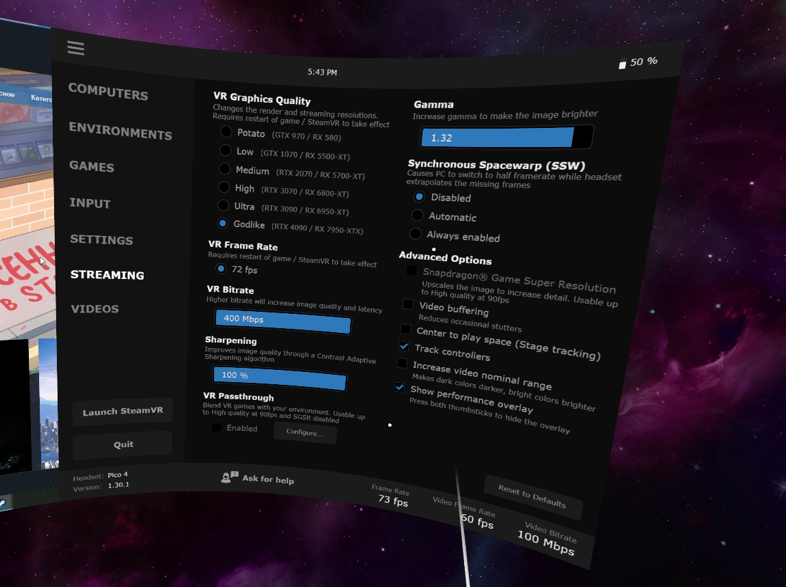Open the hamburger menu icon
Screen dimensions: 786x587
[x=76, y=48]
